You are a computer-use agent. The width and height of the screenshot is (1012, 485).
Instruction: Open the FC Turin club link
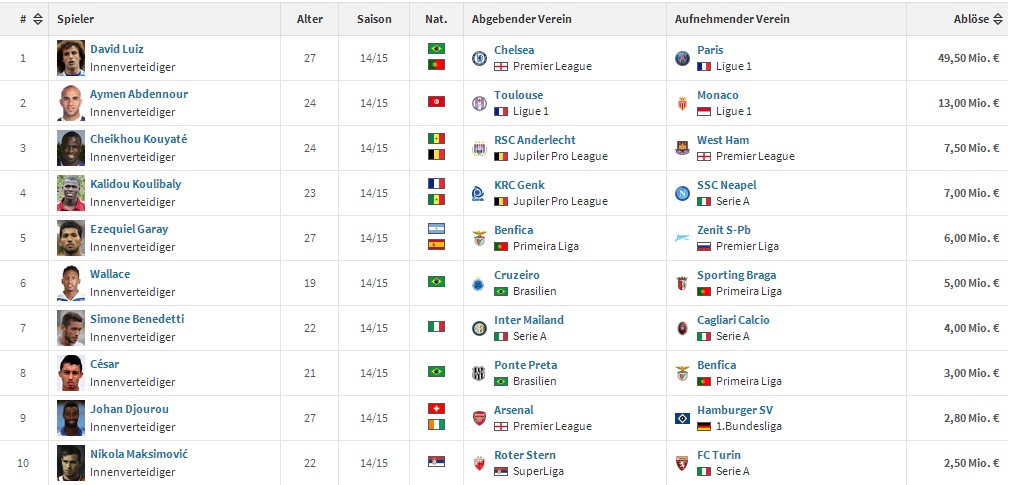pos(719,455)
